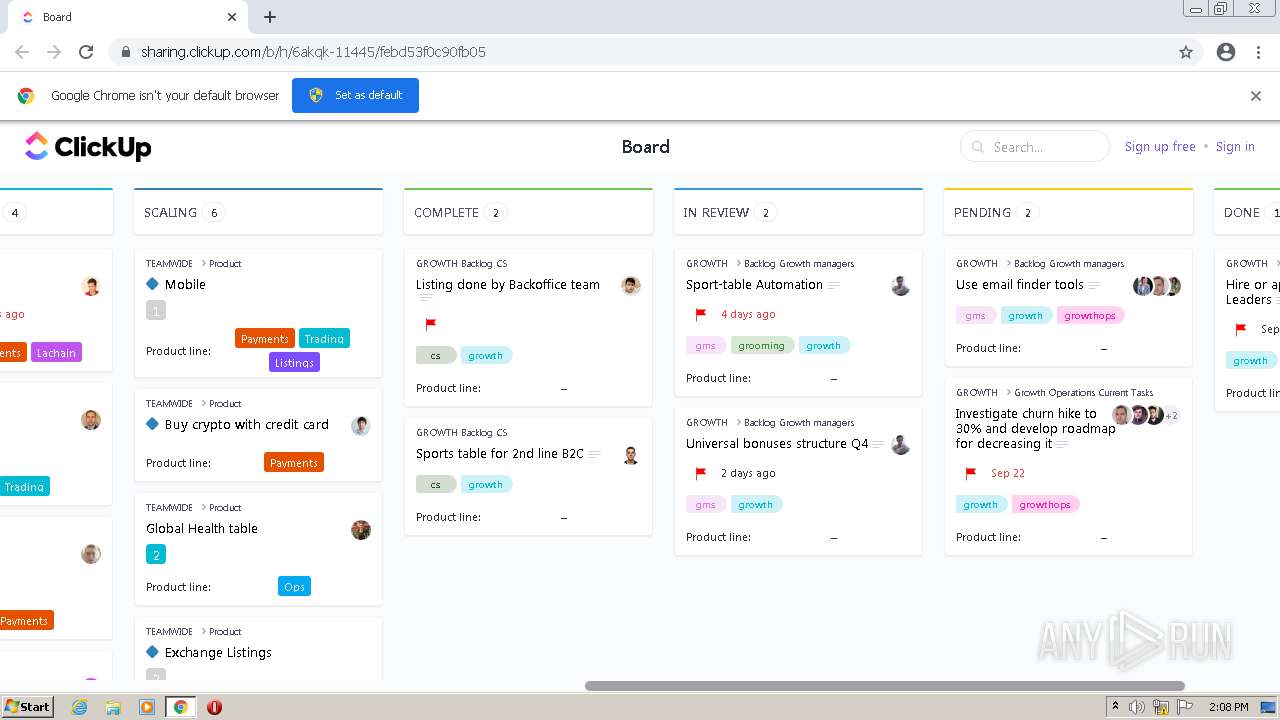Screen dimensions: 1280x720
Task: Open a new browser tab
Action: 270,17
